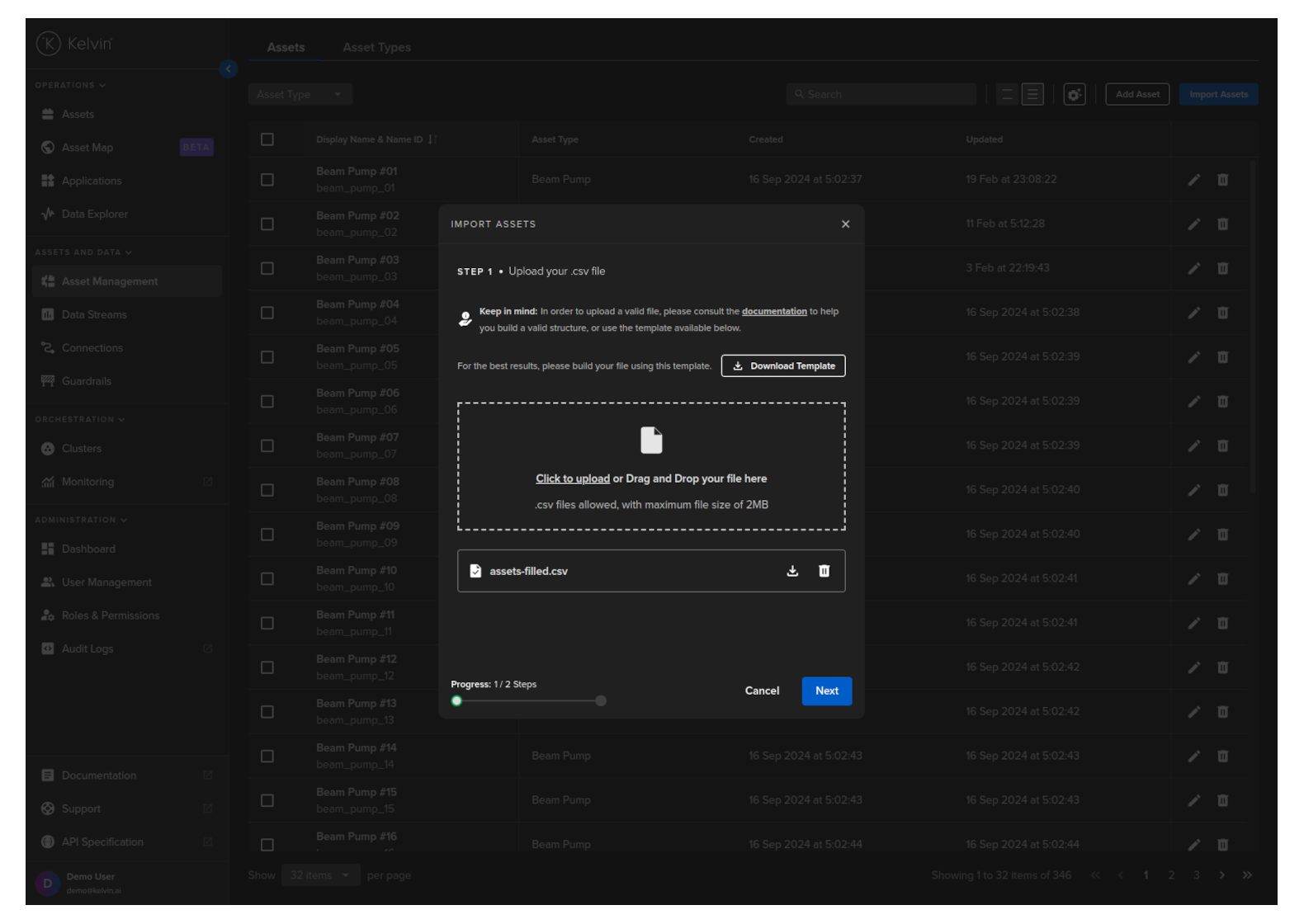
Task: Edit Beam Pump #01 with pencil icon
Action: click(x=1193, y=180)
